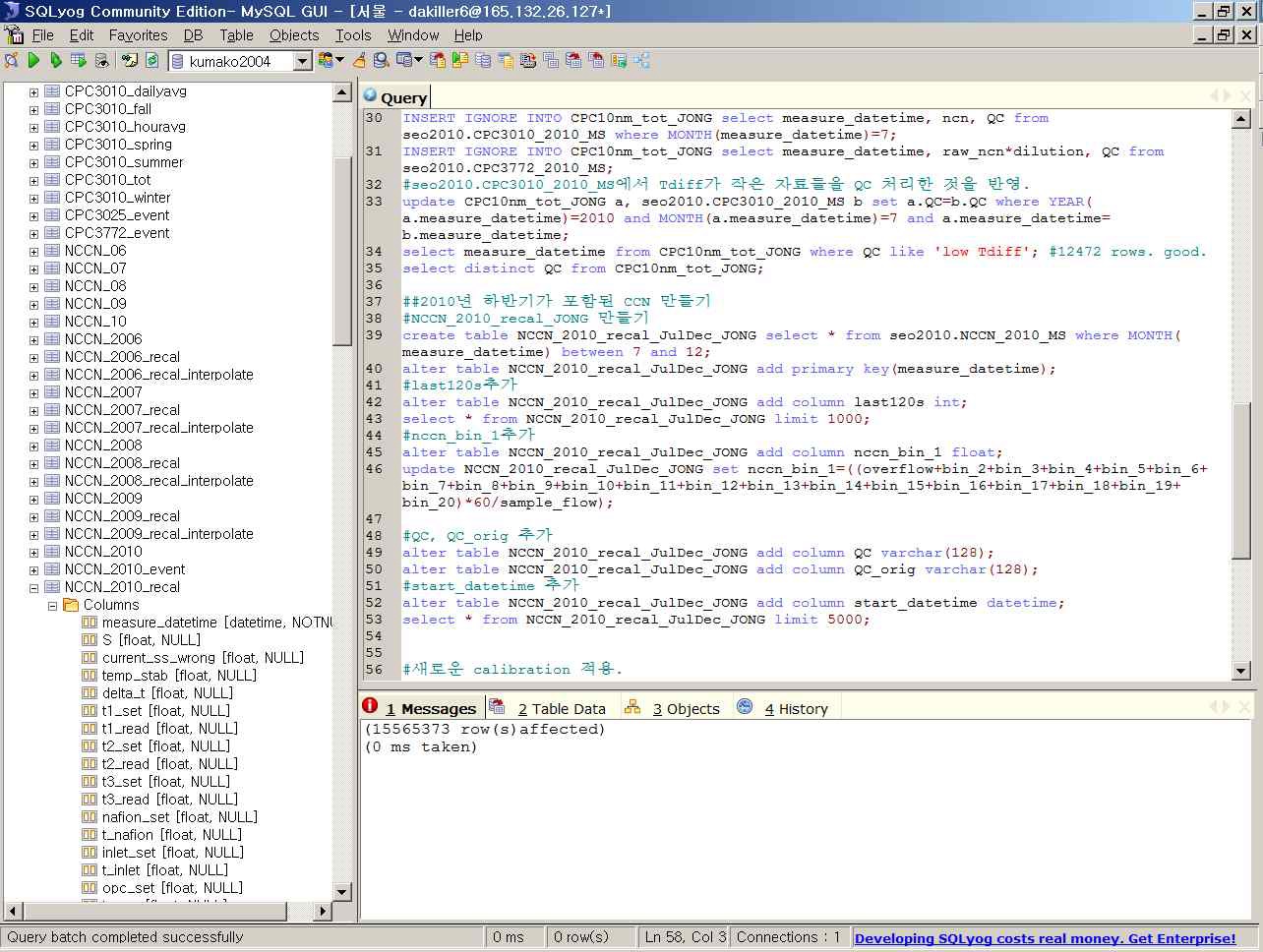Image resolution: width=1263 pixels, height=952 pixels.
Task: Click the Get Enterprise status bar link
Action: (x=1045, y=938)
